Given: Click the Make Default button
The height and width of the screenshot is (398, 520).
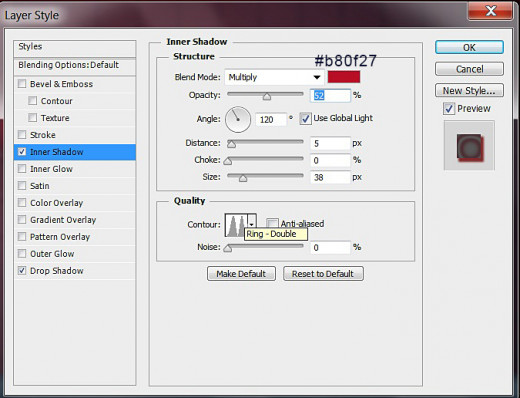Looking at the screenshot, I should coord(241,274).
